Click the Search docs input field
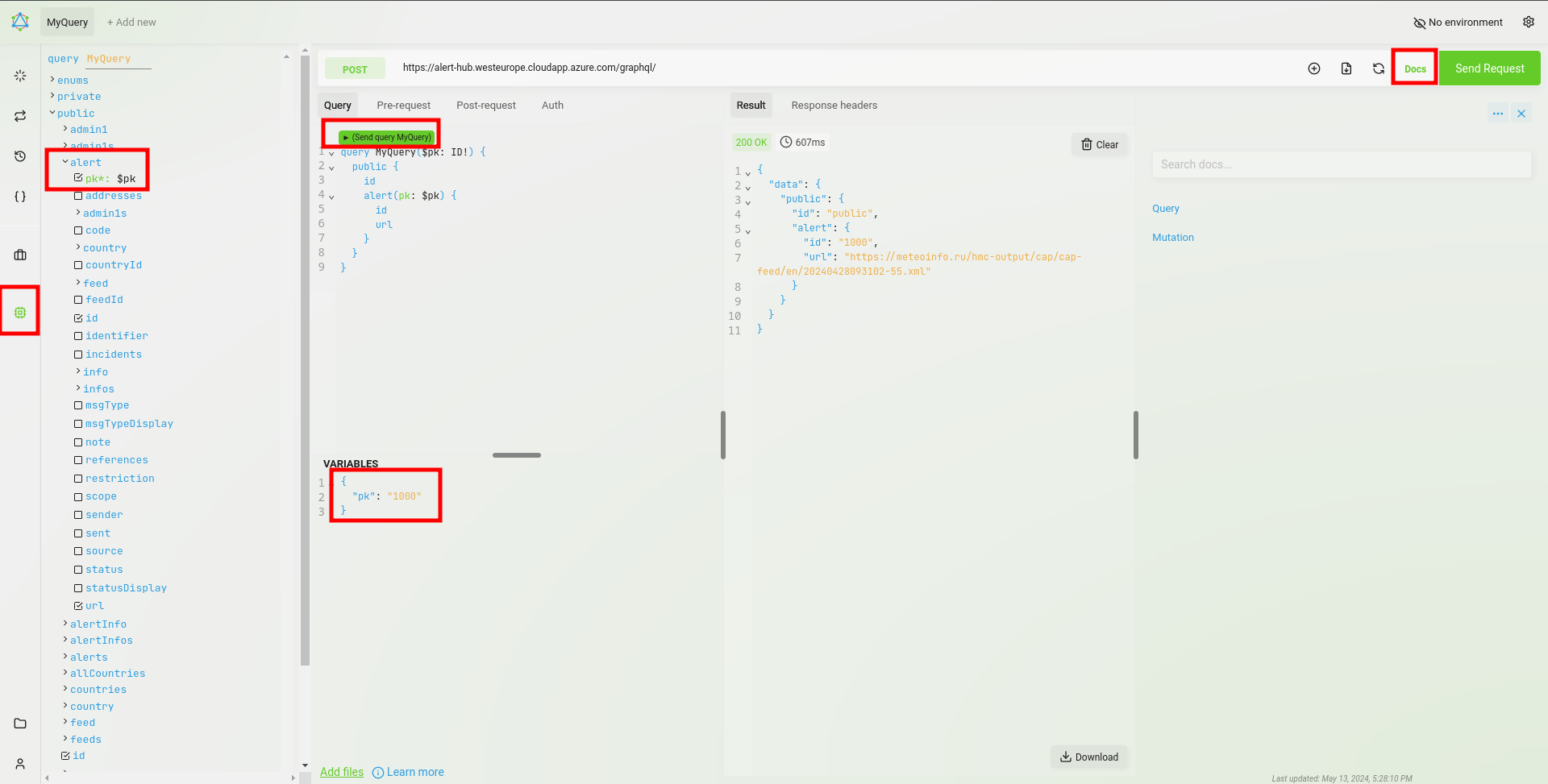 [1340, 164]
